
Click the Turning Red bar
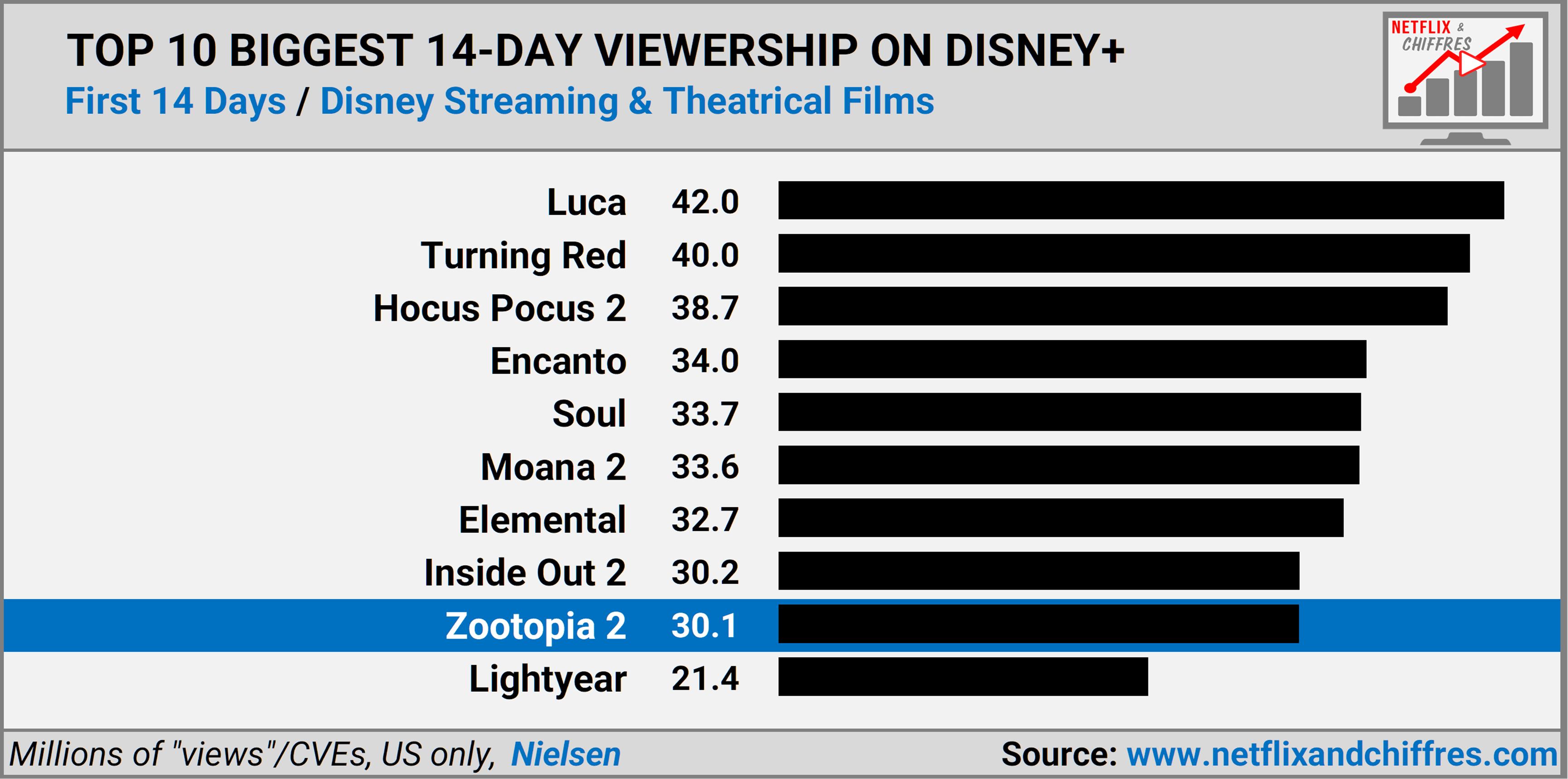[1123, 253]
